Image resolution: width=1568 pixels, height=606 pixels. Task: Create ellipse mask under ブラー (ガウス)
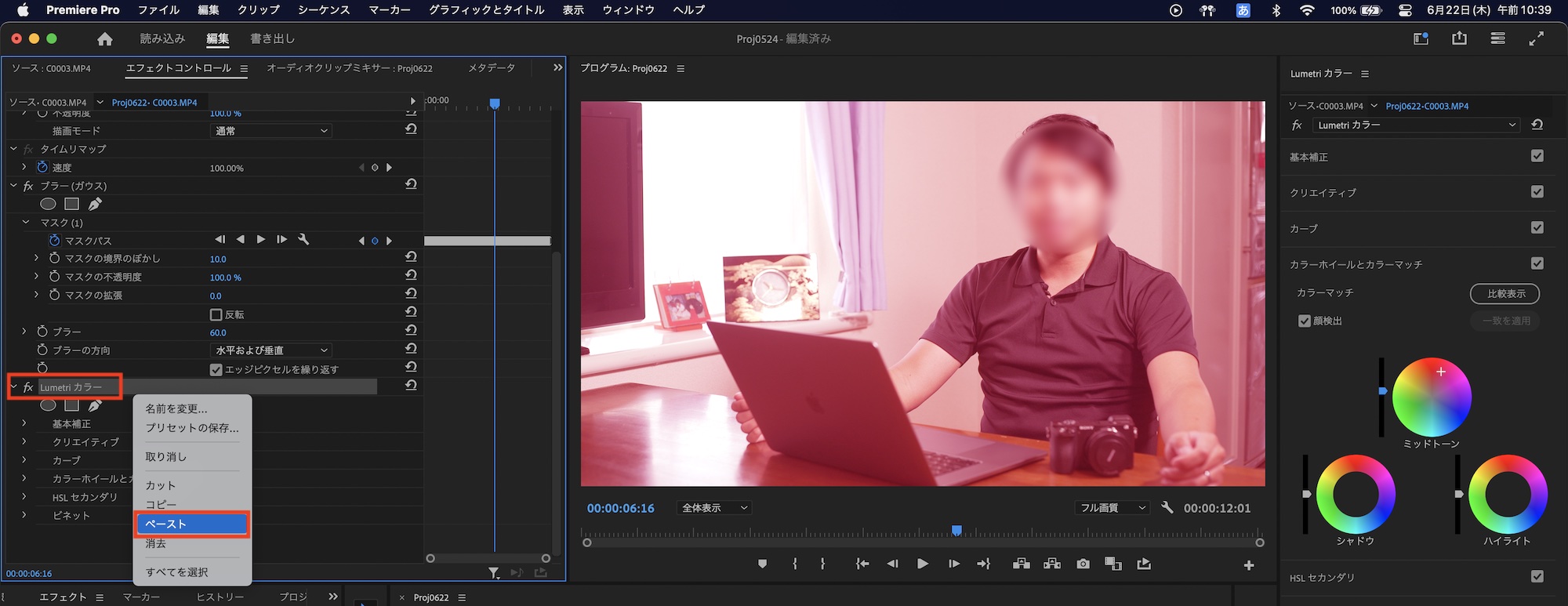point(48,204)
